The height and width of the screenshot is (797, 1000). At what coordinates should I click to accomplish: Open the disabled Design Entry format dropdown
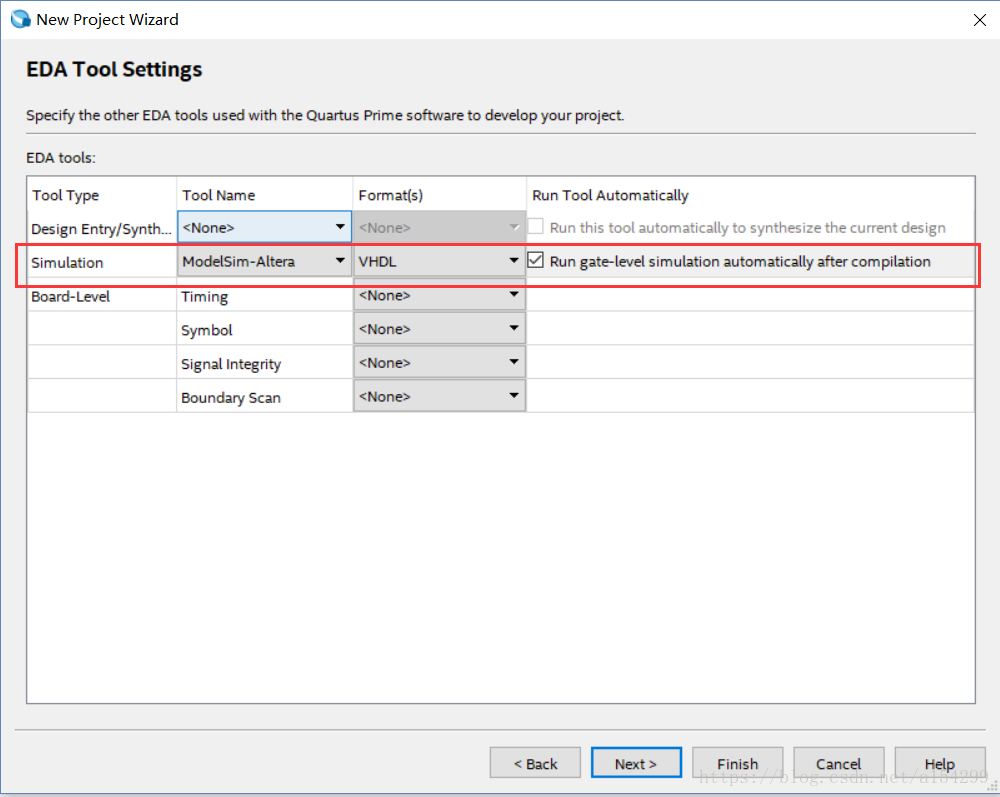coord(439,227)
